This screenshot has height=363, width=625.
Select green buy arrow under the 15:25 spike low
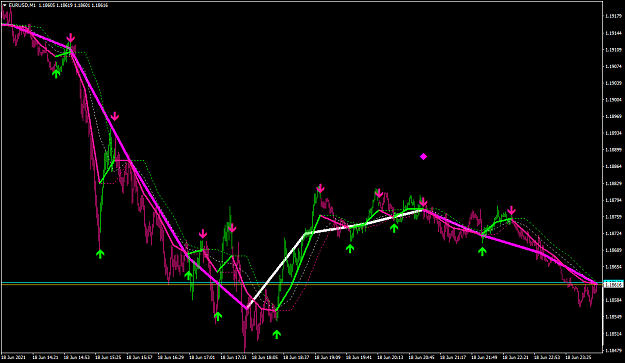[100, 254]
